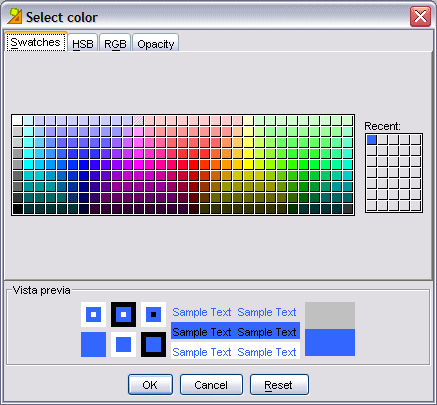437x405 pixels.
Task: Pick the second empty cell in the Recent grid
Action: (382, 140)
